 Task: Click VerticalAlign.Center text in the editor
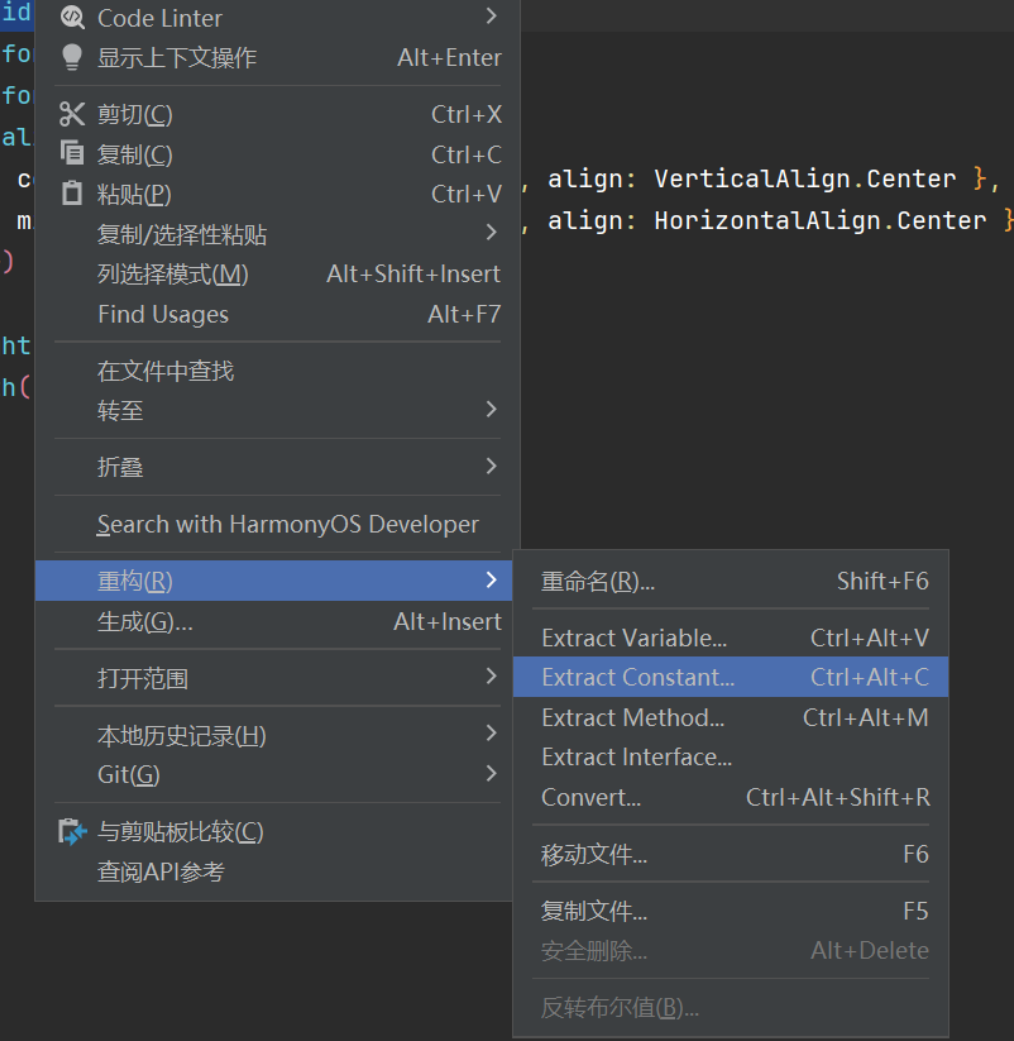pos(805,179)
